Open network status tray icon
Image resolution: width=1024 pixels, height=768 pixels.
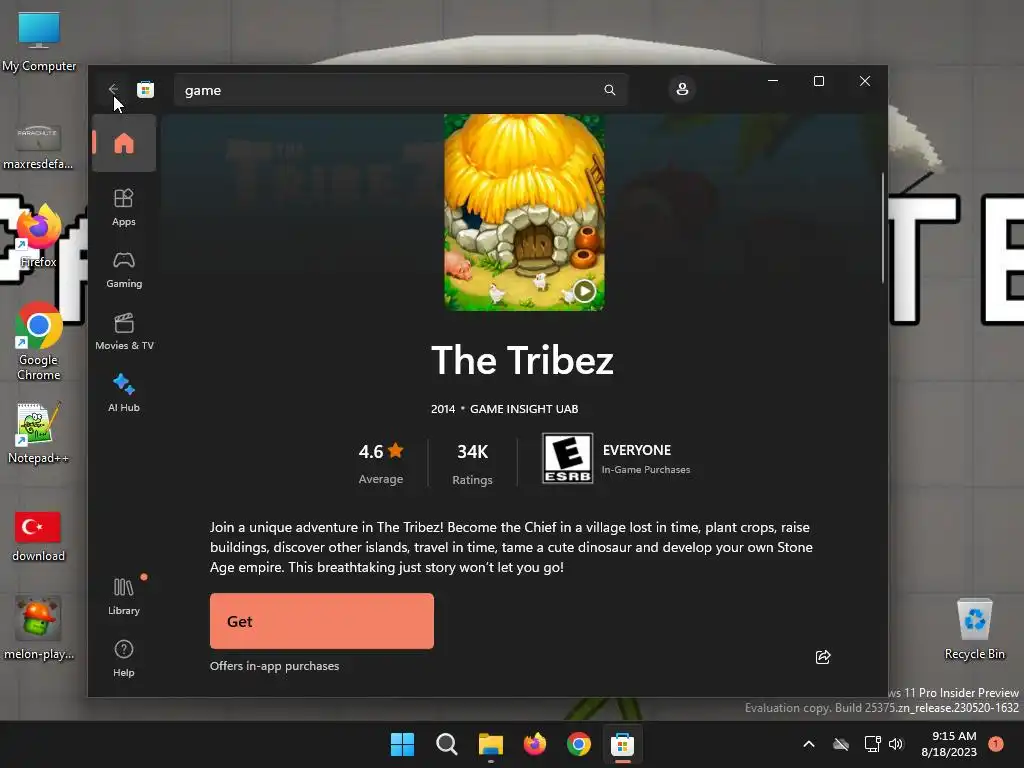coord(872,744)
